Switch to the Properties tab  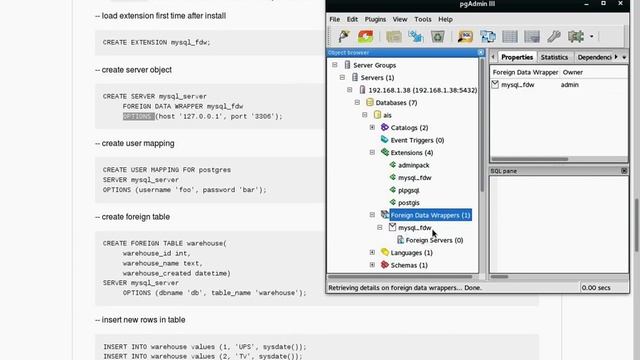pos(517,57)
